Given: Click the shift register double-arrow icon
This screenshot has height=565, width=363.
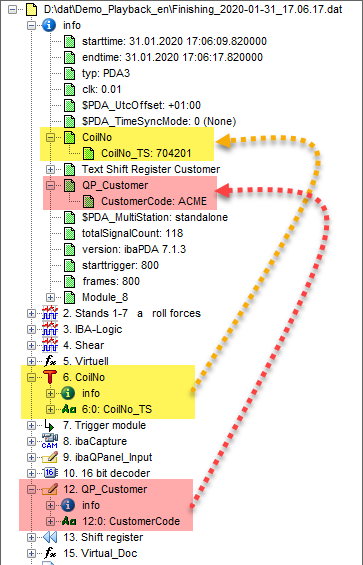Looking at the screenshot, I should coord(50,537).
